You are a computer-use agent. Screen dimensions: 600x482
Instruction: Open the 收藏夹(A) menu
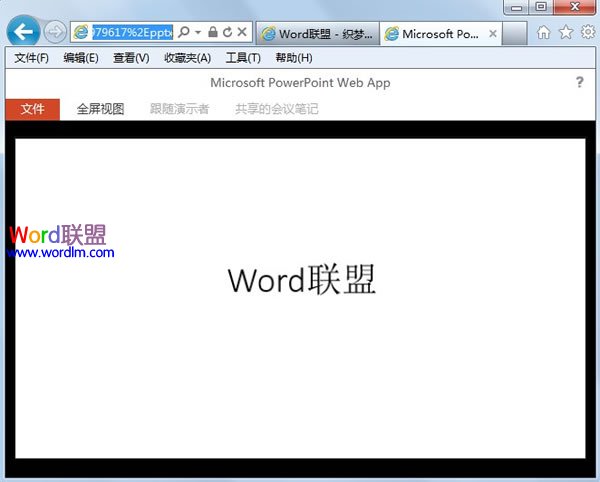tap(188, 58)
